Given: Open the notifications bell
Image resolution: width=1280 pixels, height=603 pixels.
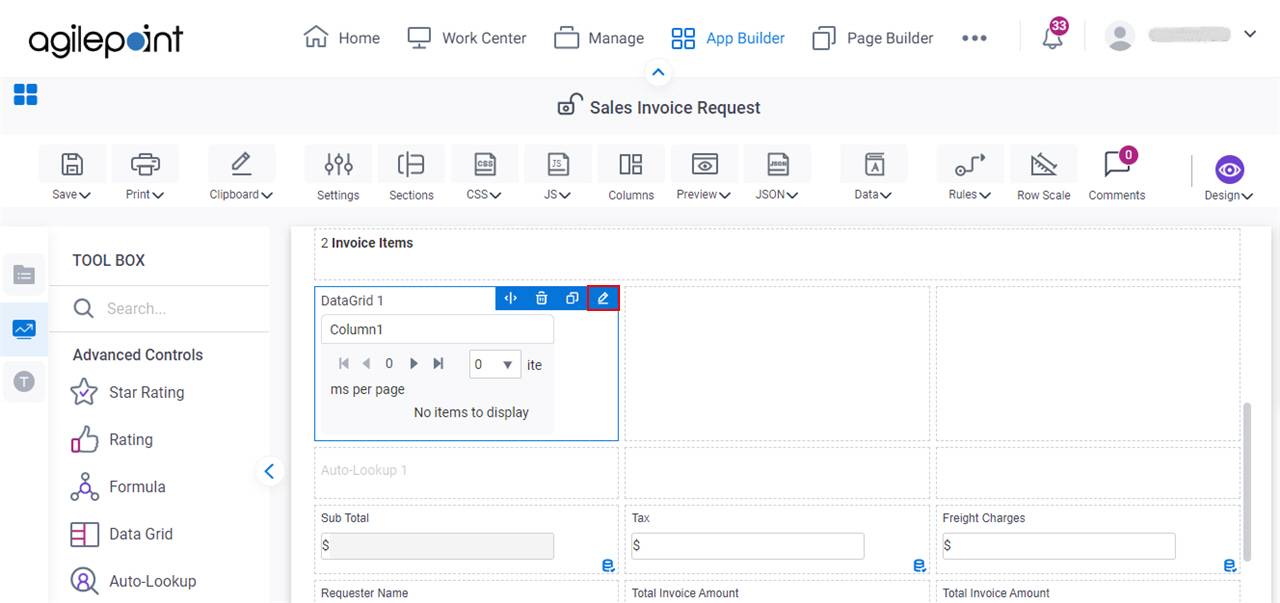Looking at the screenshot, I should (1052, 38).
